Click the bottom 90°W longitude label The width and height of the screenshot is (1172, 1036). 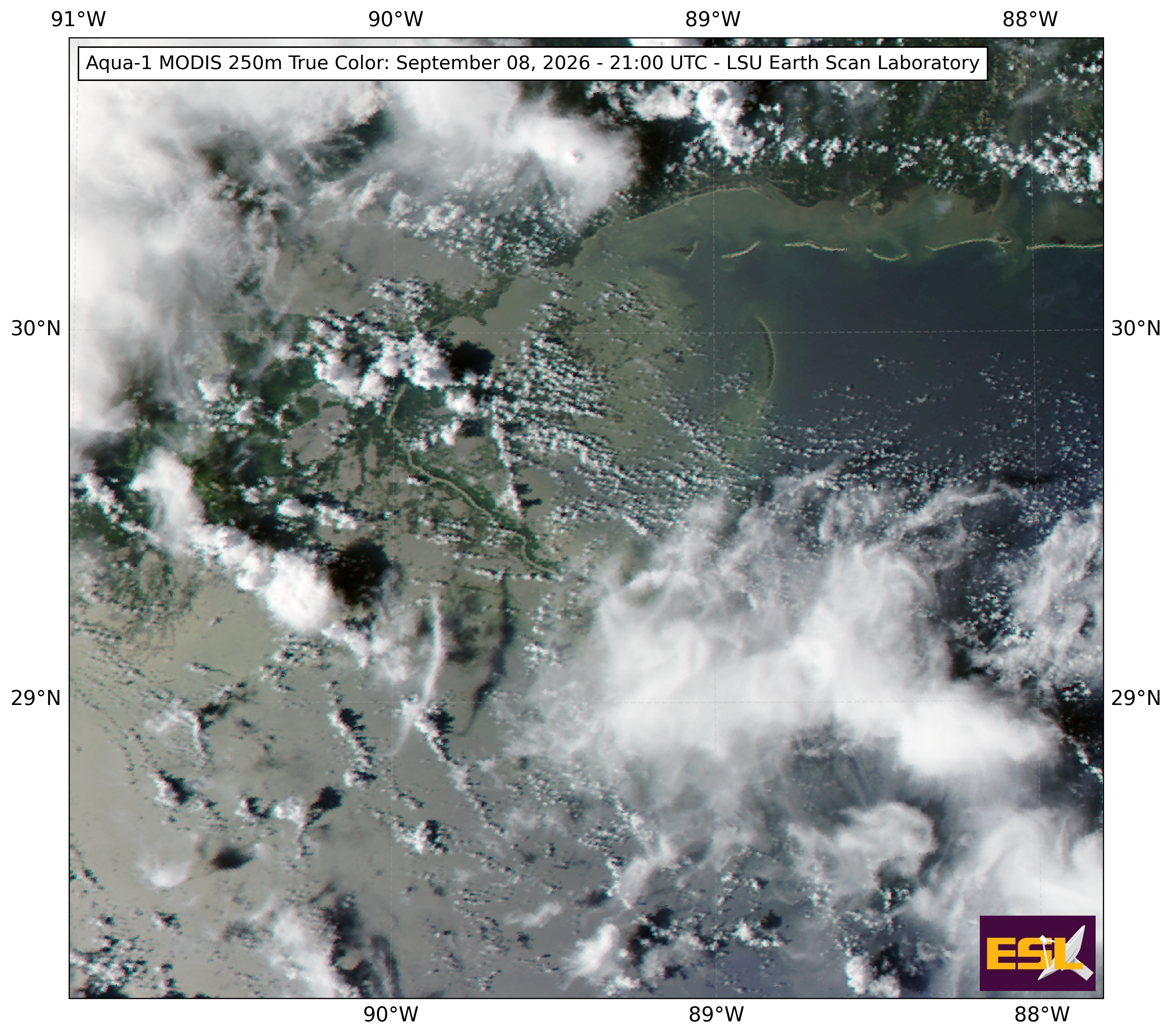click(x=391, y=1015)
